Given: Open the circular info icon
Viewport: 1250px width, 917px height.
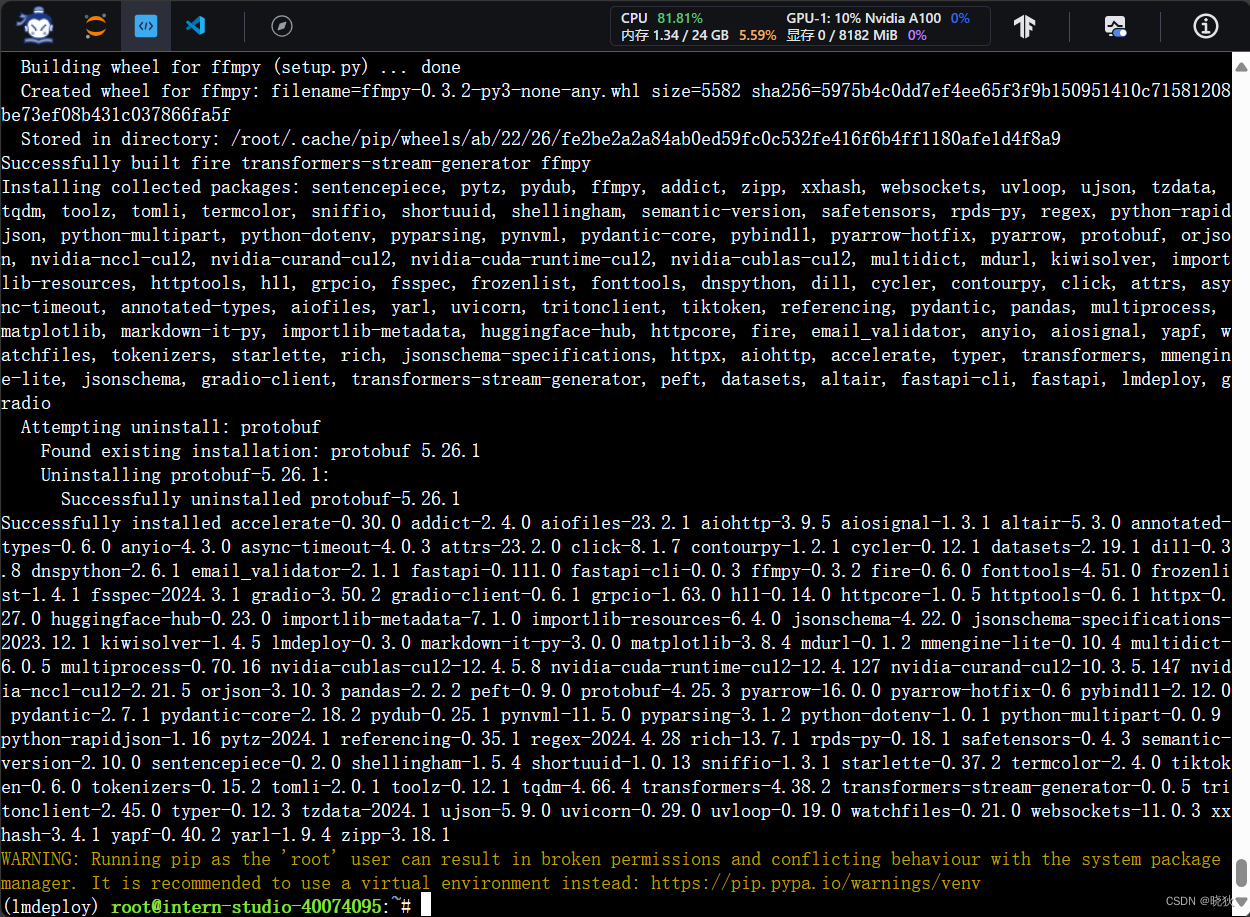Looking at the screenshot, I should 1205,26.
